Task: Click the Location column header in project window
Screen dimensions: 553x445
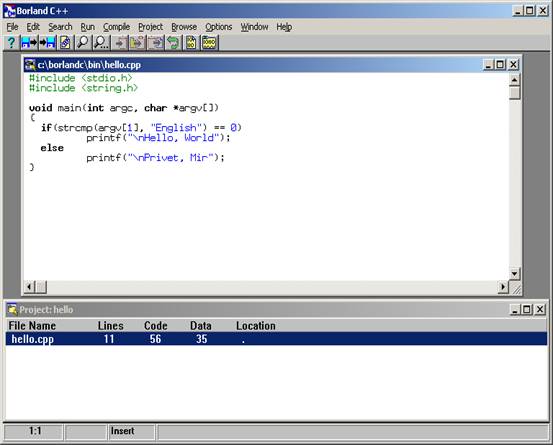Action: pos(256,325)
